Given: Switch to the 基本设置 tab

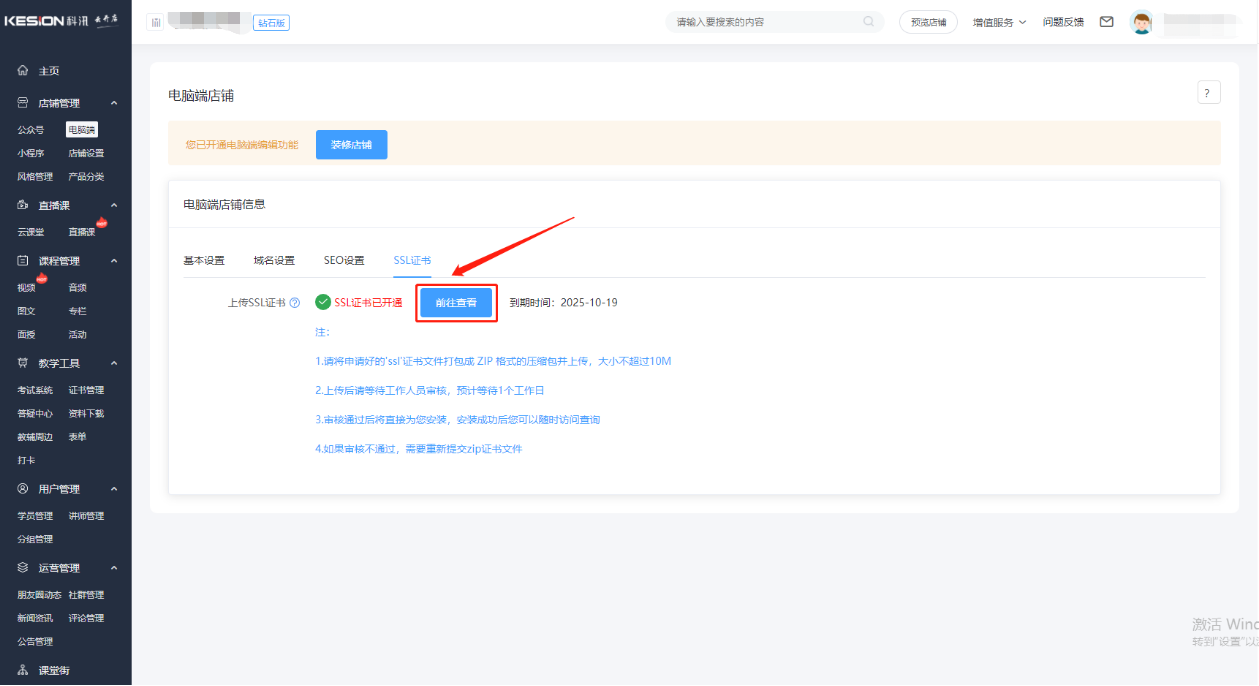Looking at the screenshot, I should point(204,260).
